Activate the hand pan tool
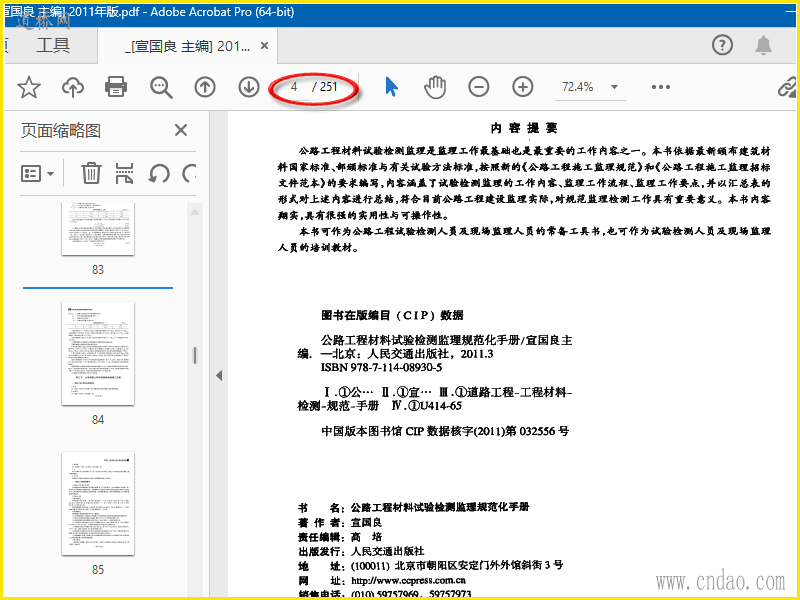The height and width of the screenshot is (600, 800). (435, 87)
